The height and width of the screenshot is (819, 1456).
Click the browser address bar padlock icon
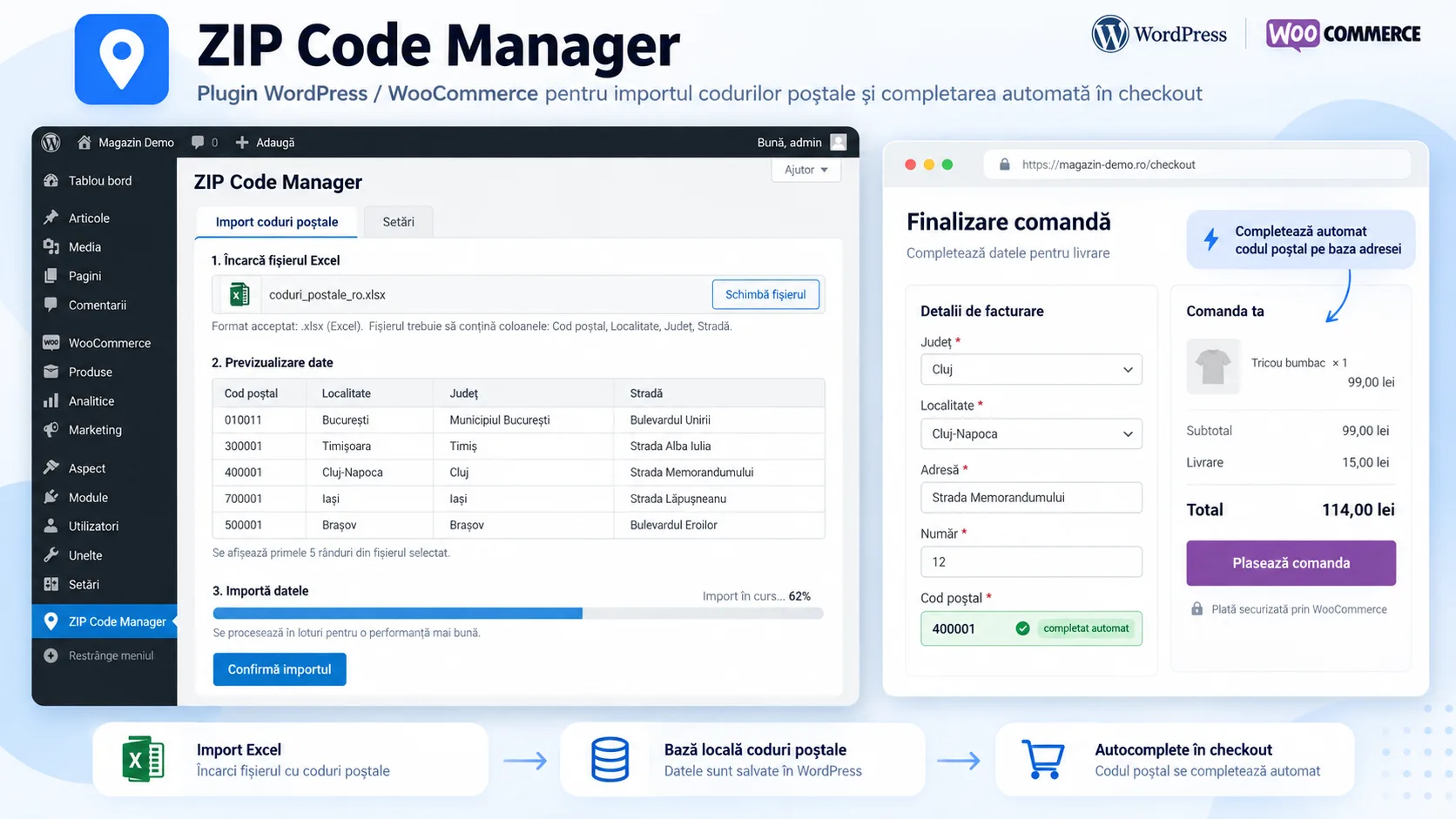pos(1005,164)
